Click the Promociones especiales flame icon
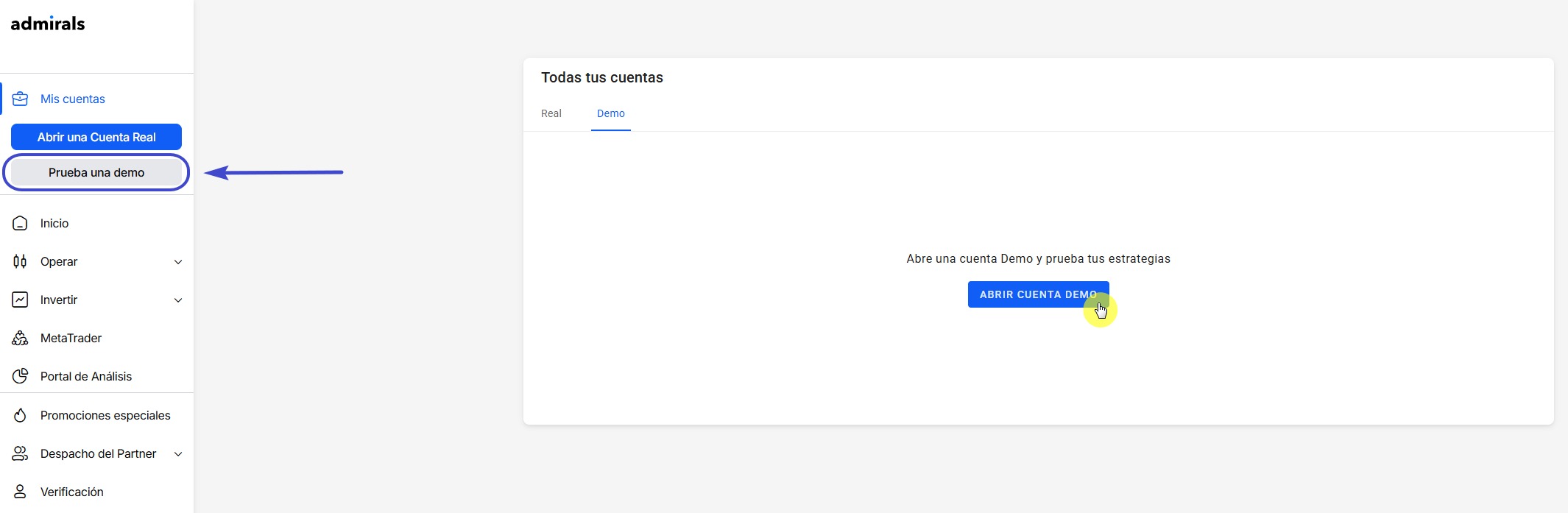This screenshot has height=513, width=1568. (20, 415)
